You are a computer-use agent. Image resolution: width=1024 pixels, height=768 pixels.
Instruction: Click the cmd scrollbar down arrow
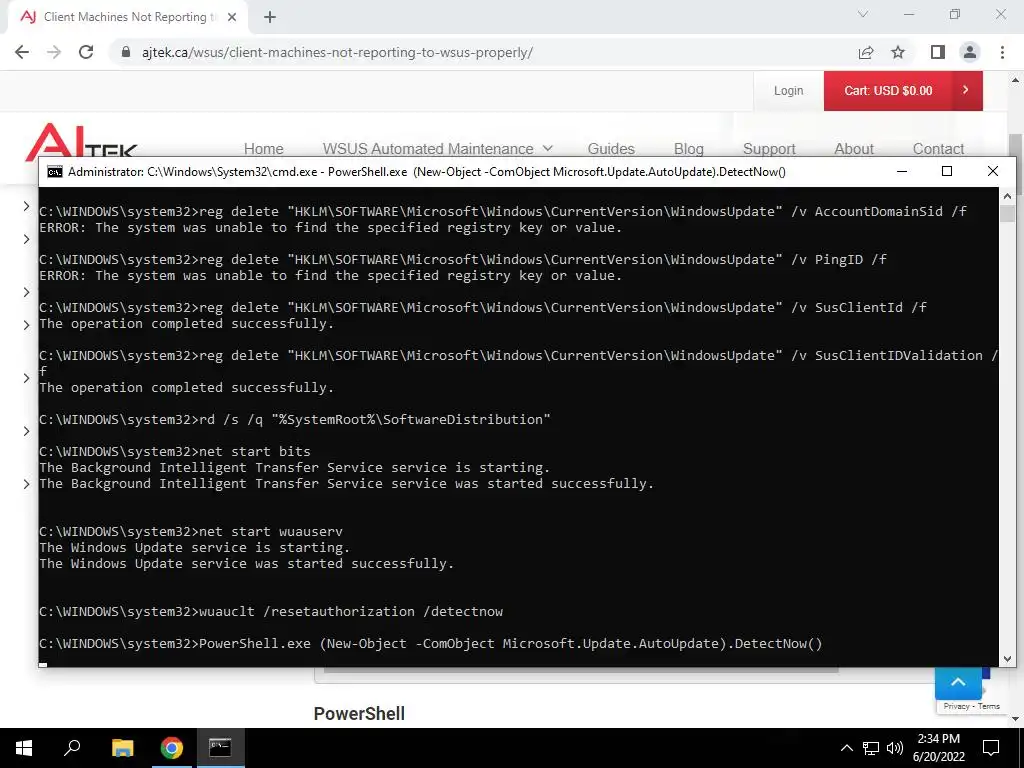tap(1007, 658)
